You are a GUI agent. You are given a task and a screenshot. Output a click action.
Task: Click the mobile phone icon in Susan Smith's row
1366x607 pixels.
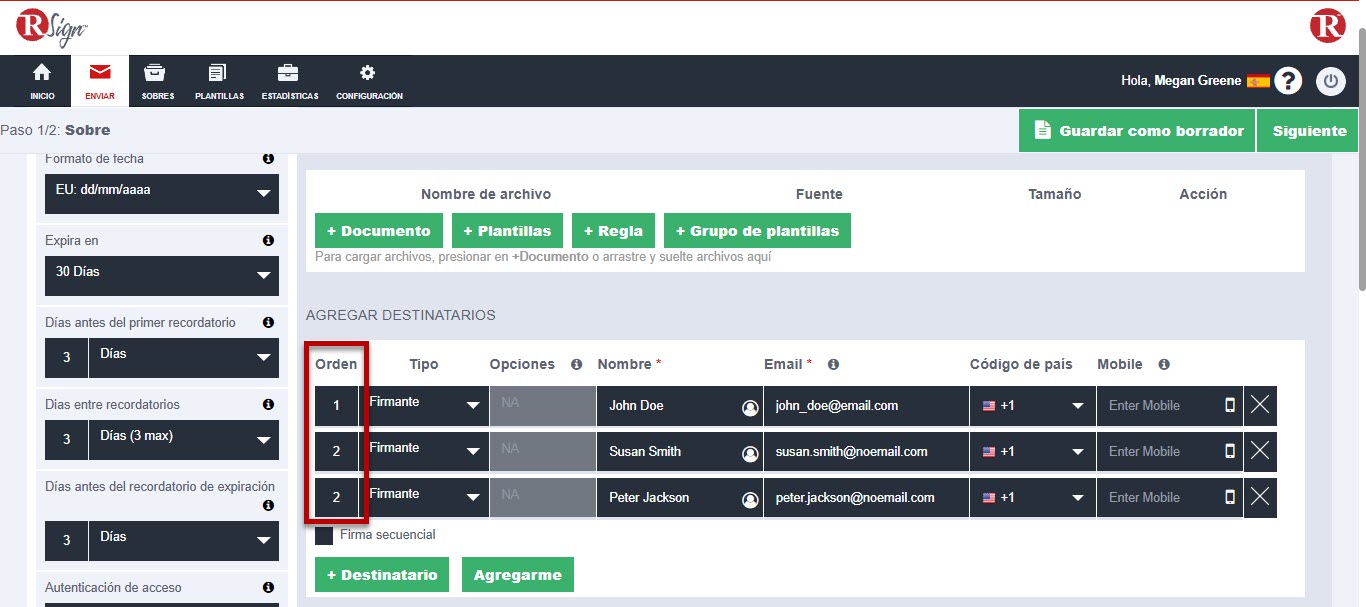point(1232,451)
